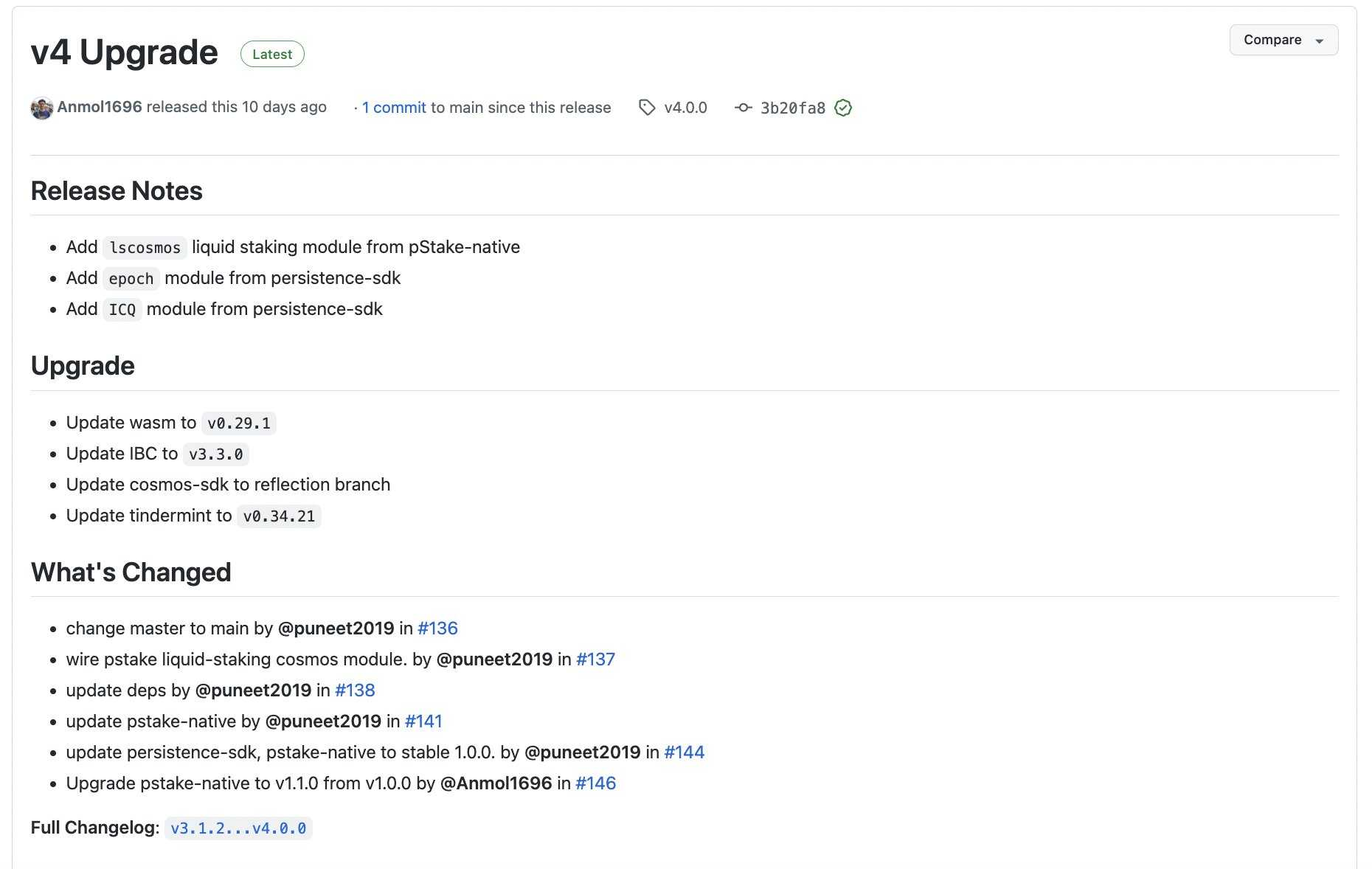Screen dimensions: 1372x869
Task: Click the 'v0.29.1' wasm version text
Action: coord(239,423)
